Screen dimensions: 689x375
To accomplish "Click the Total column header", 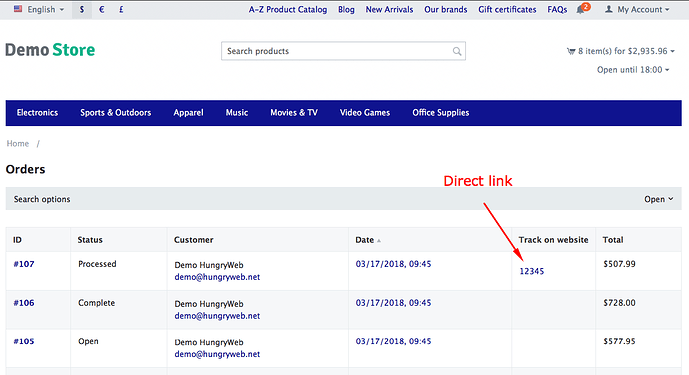I will tap(613, 240).
